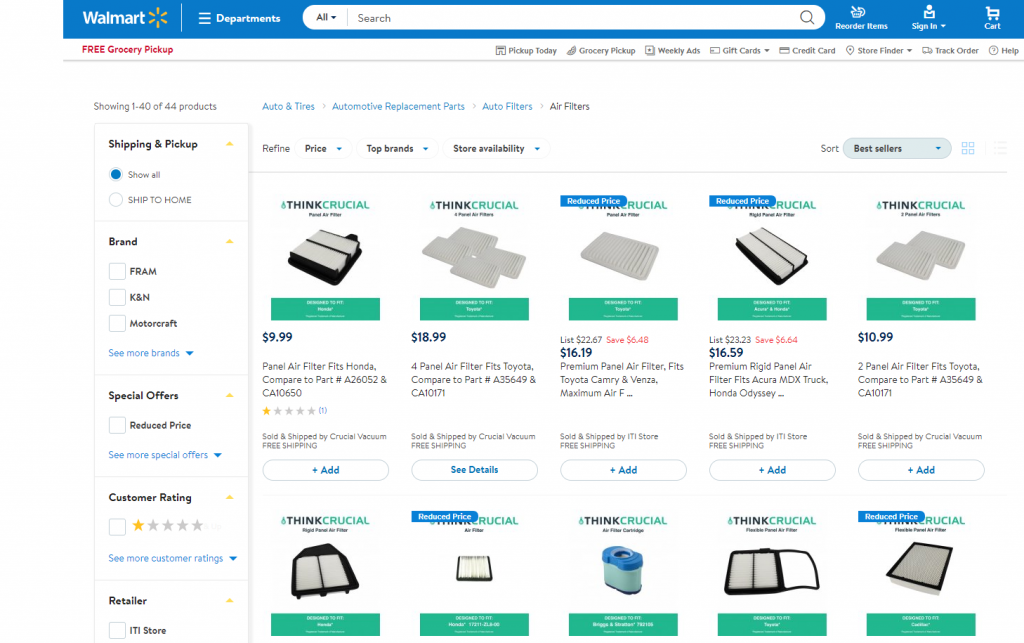This screenshot has width=1024, height=643.
Task: Open the Price refine dropdown
Action: click(x=323, y=149)
